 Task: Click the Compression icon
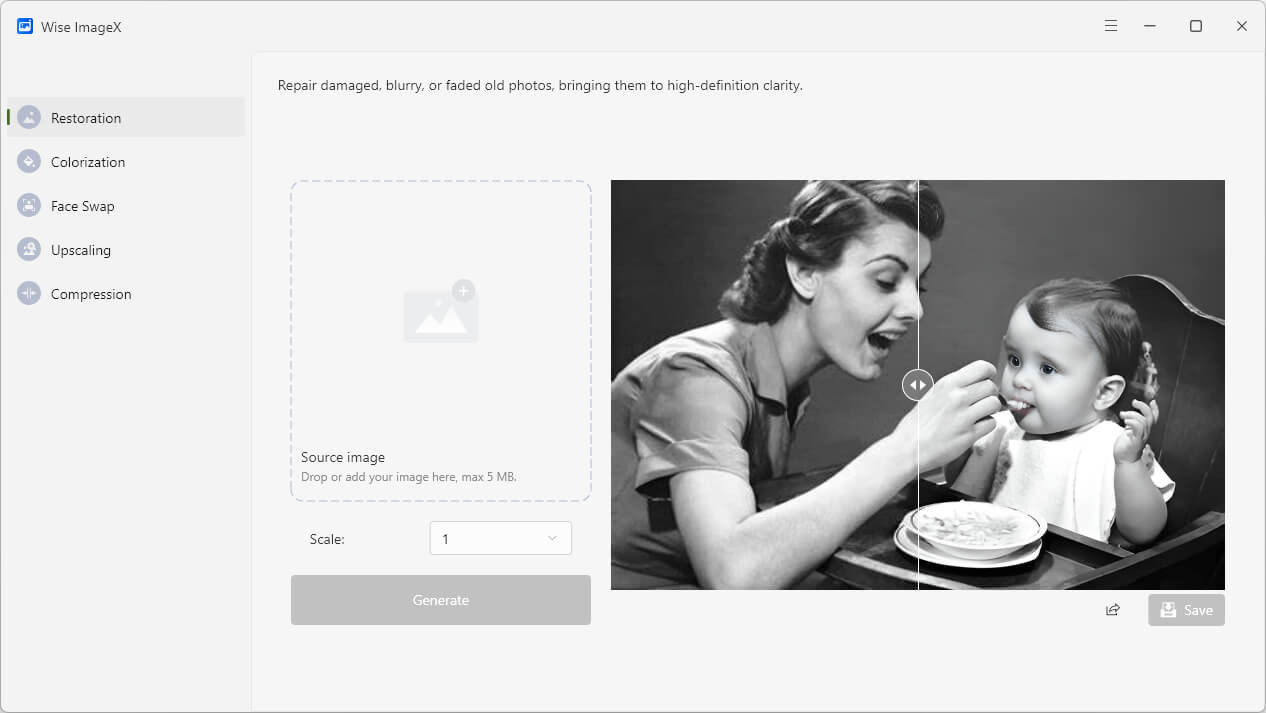(29, 293)
